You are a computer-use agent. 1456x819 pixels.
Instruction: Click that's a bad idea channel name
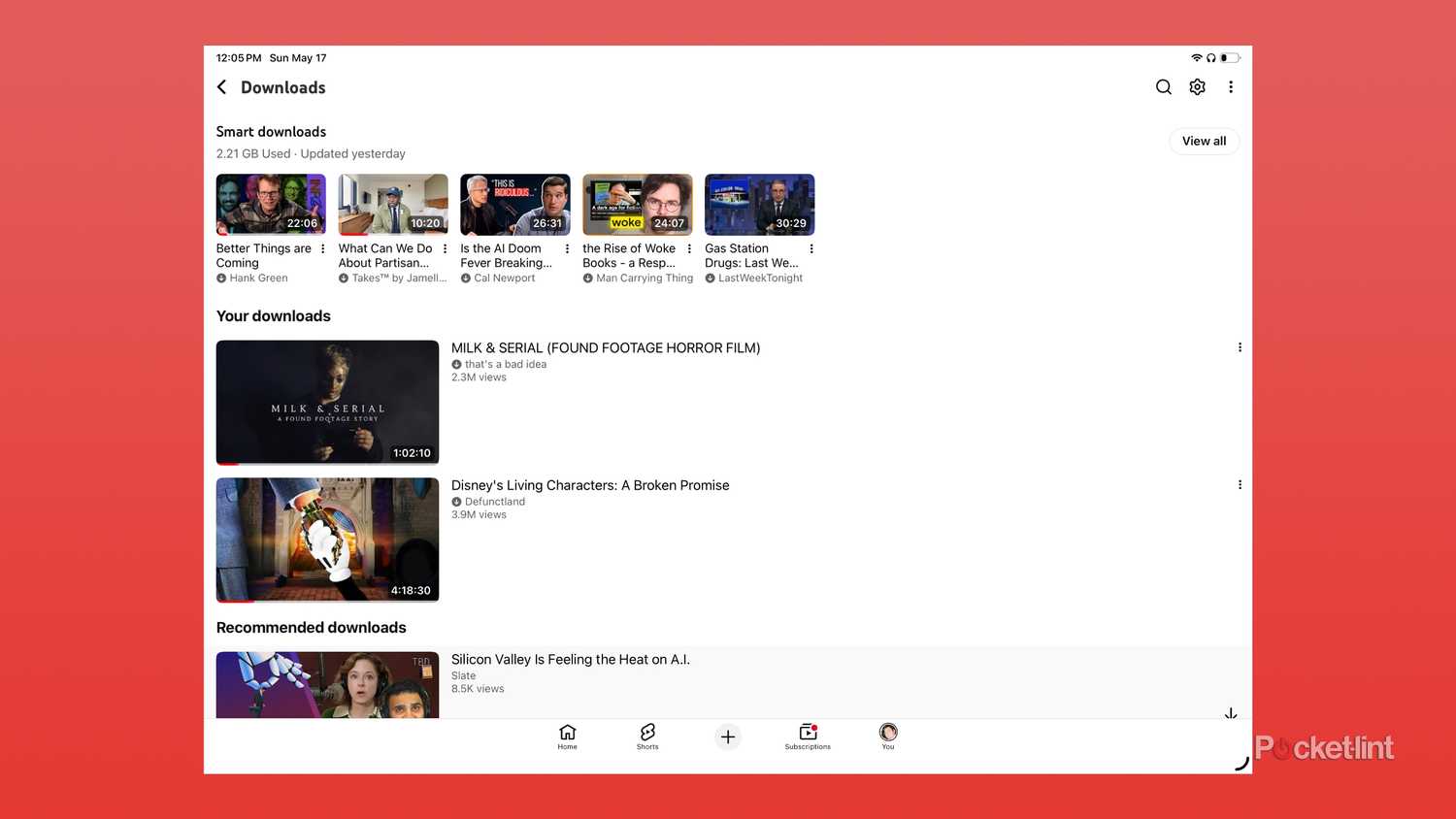point(506,365)
